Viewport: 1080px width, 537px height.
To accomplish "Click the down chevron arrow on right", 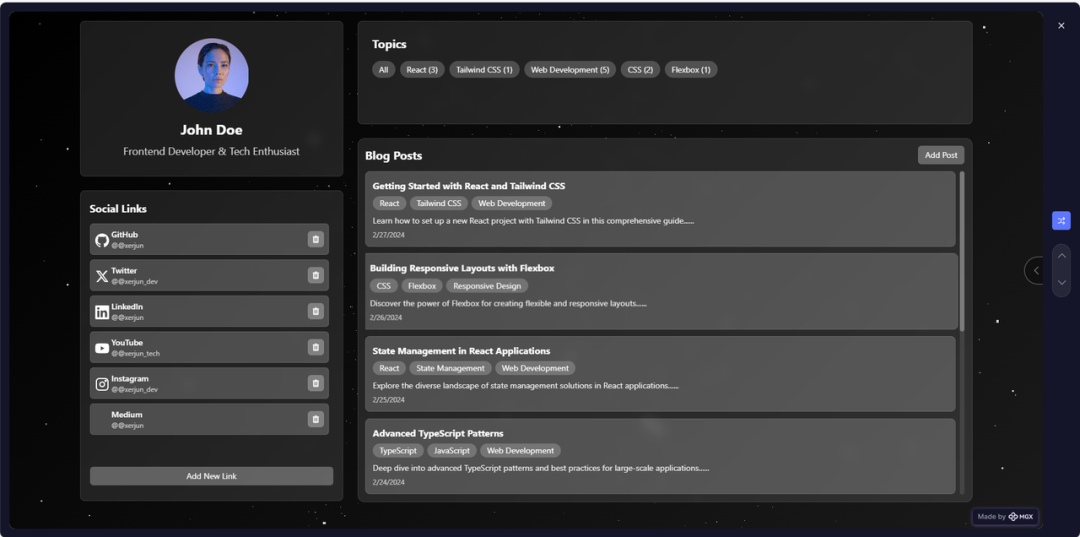I will pos(1061,283).
